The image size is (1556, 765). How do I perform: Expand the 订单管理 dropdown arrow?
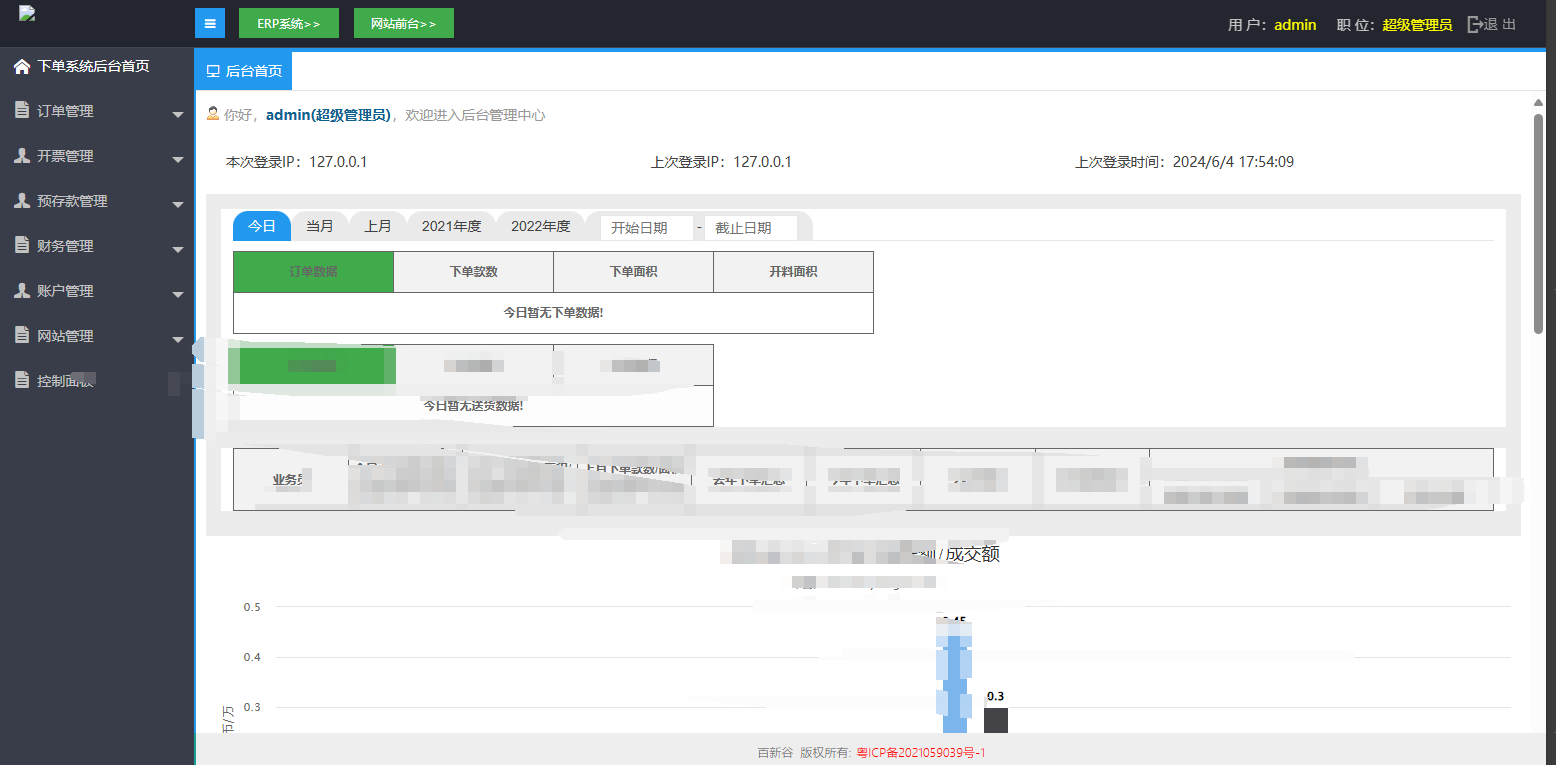(178, 114)
